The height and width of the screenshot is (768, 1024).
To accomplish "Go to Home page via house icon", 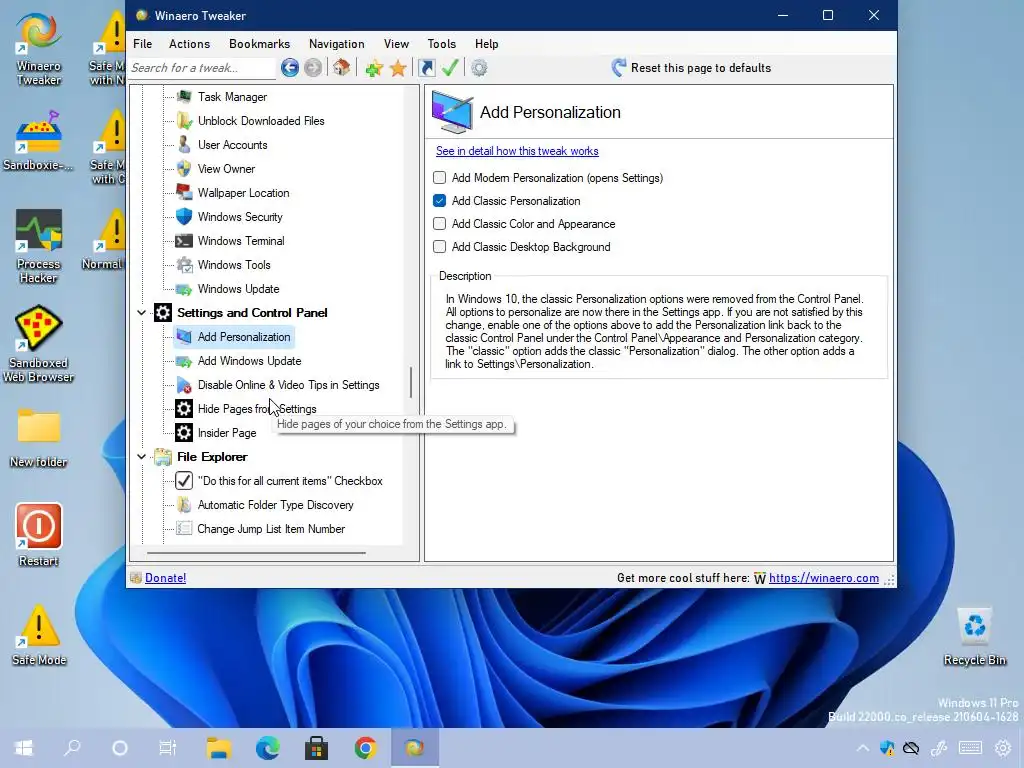I will pyautogui.click(x=342, y=67).
